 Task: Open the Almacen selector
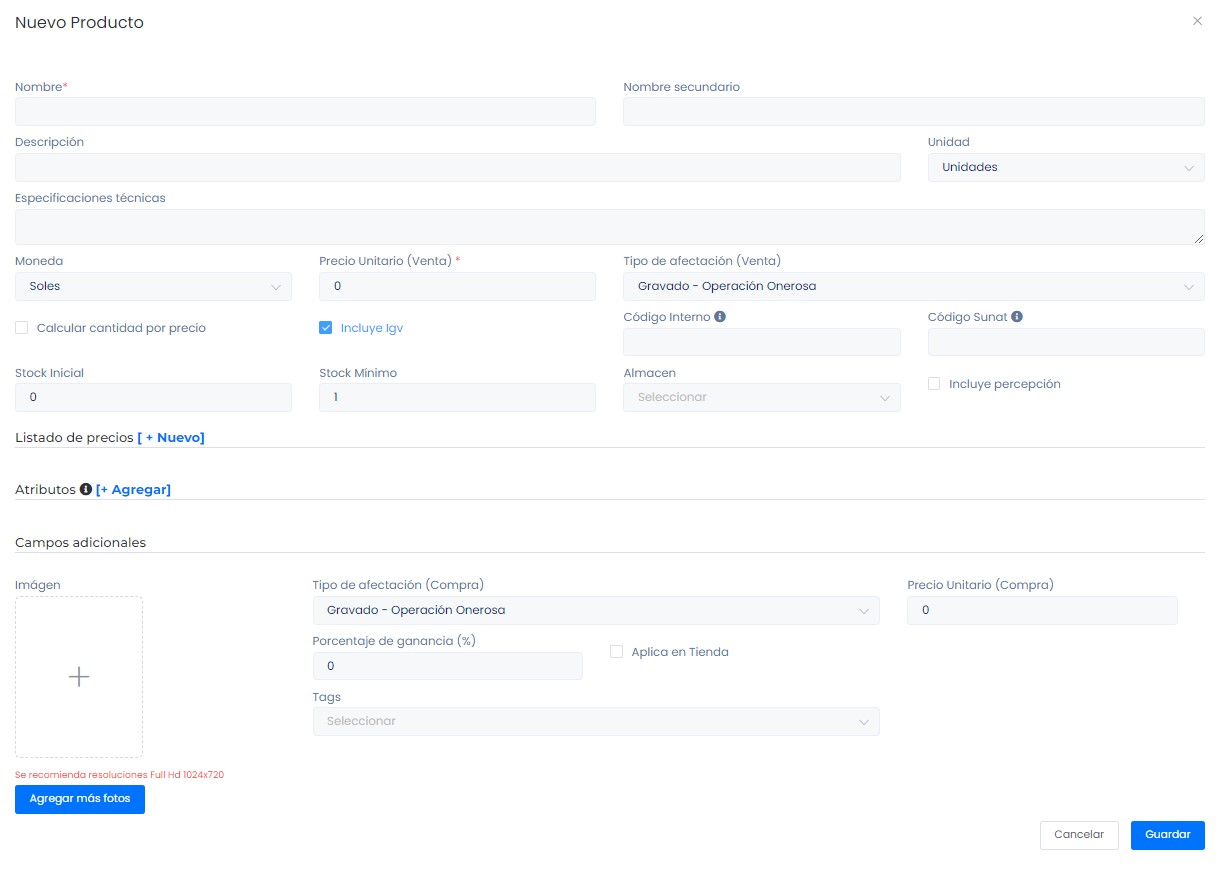pyautogui.click(x=761, y=398)
